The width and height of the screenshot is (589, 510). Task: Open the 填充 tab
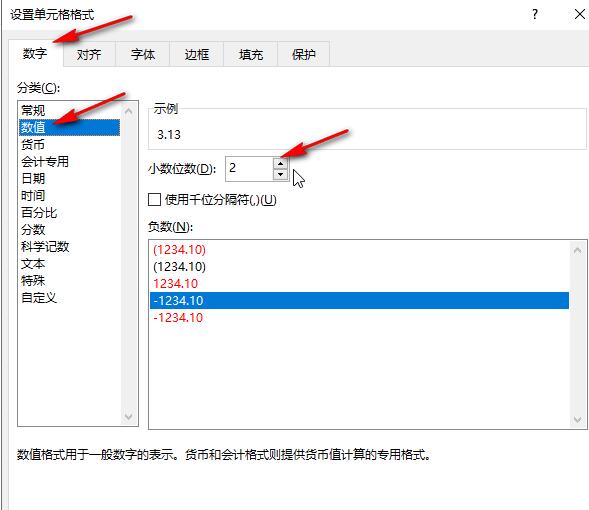tap(251, 54)
